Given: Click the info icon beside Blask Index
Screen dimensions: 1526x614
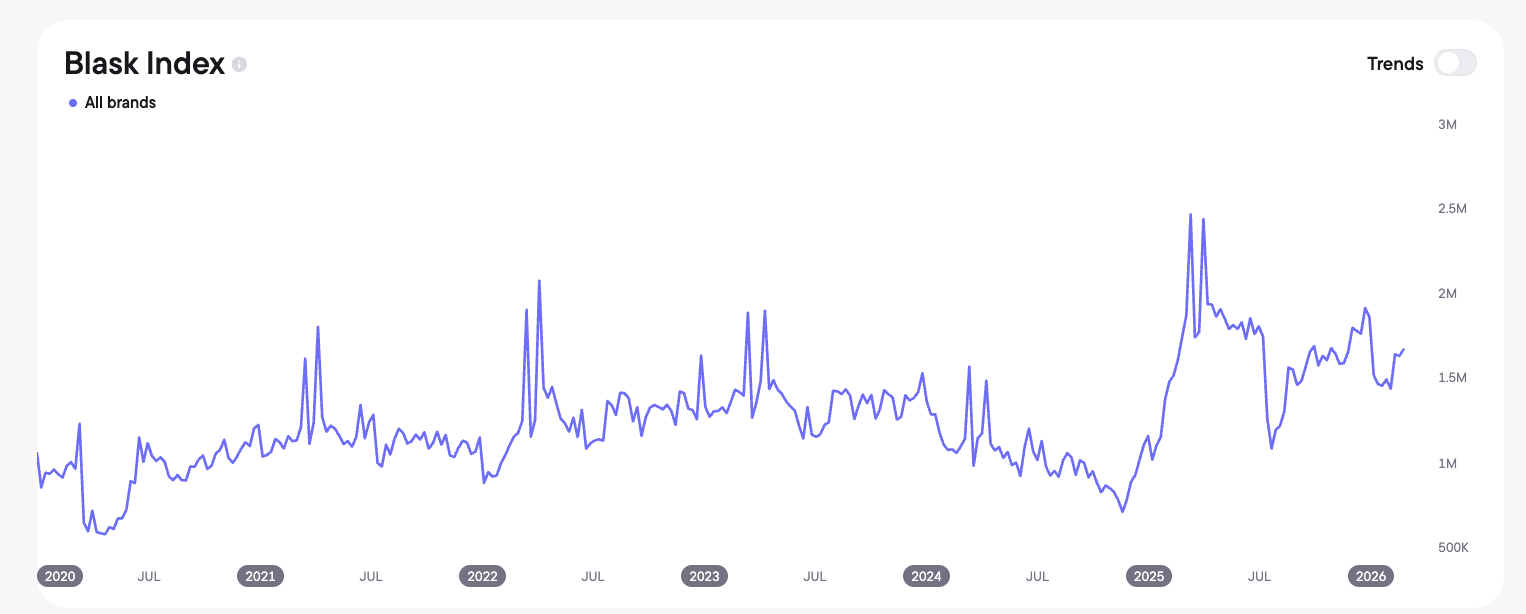Looking at the screenshot, I should pos(239,64).
